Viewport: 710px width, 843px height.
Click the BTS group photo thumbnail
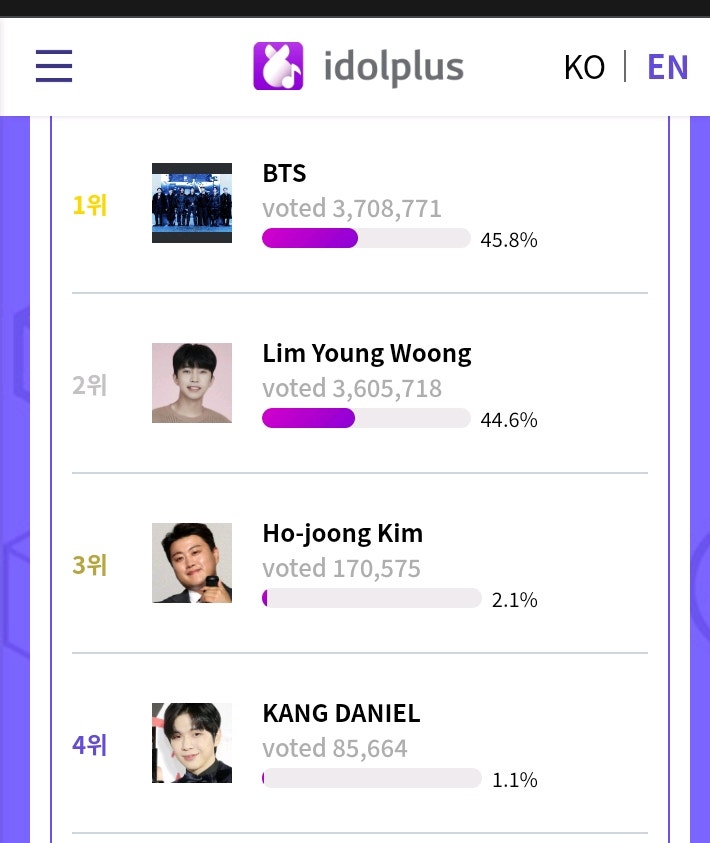tap(191, 203)
